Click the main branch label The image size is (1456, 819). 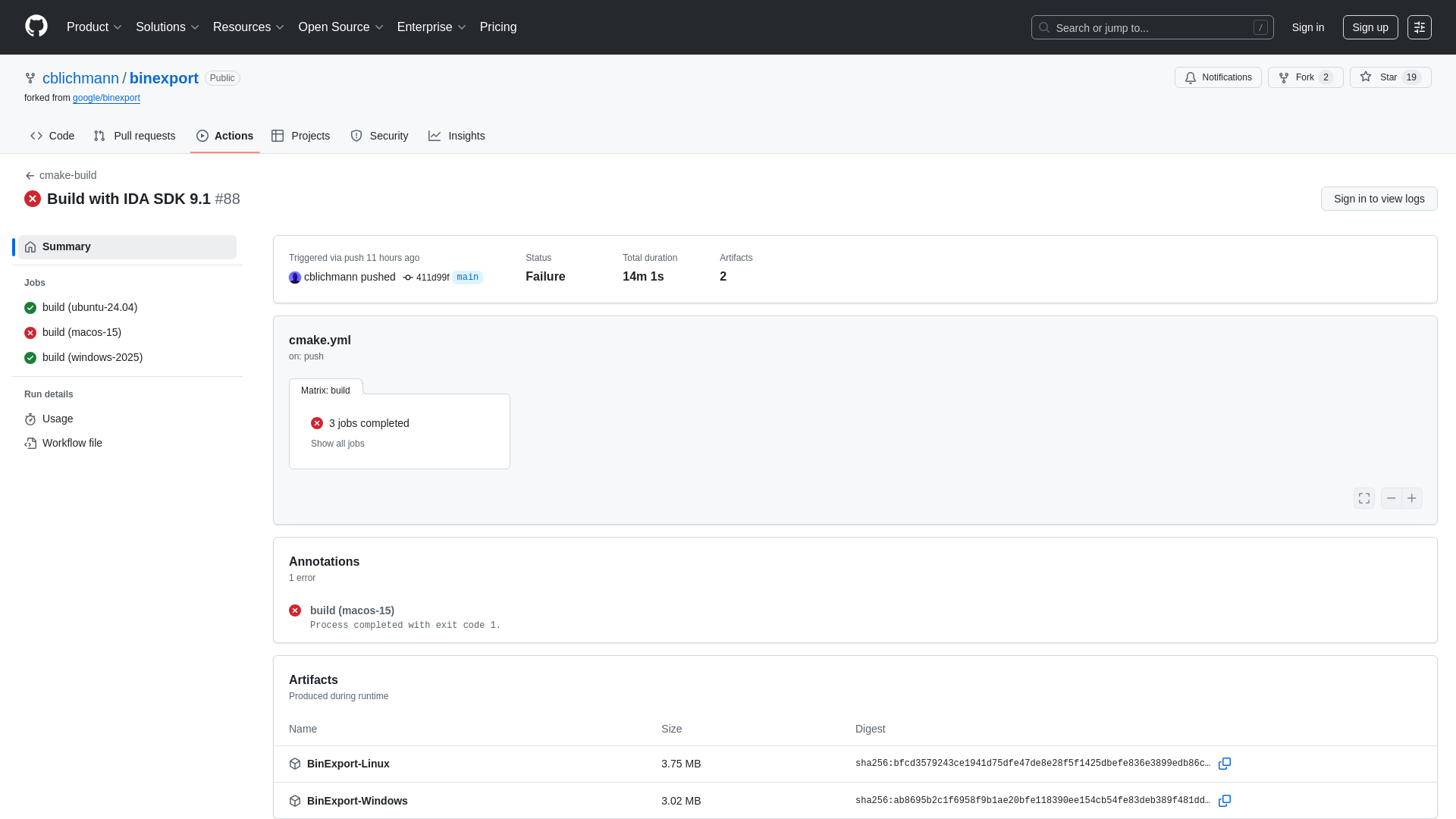(x=467, y=278)
